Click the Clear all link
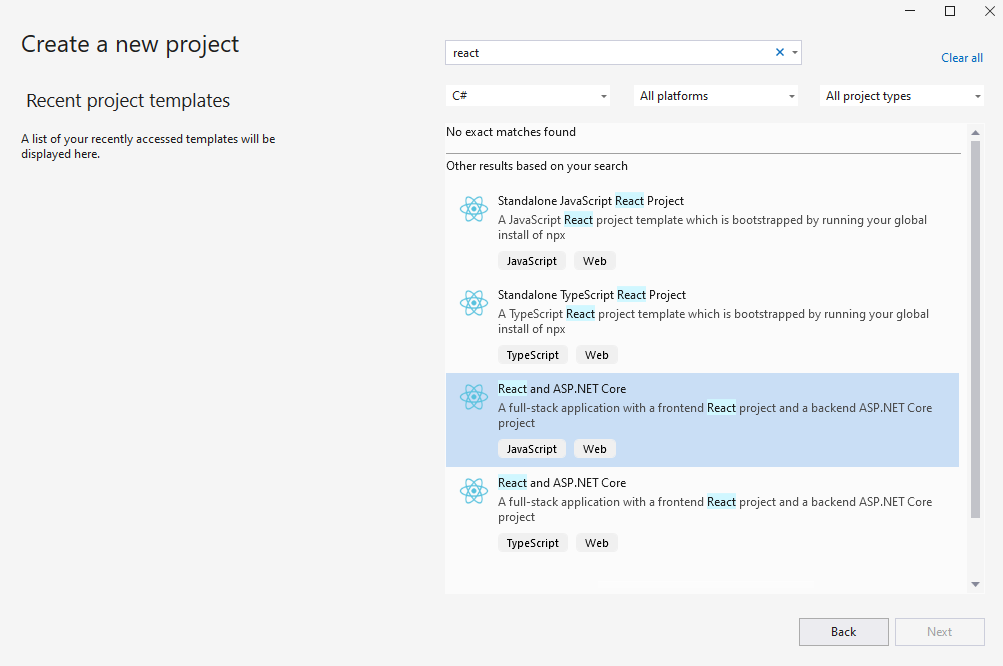The width and height of the screenshot is (1003, 666). tap(961, 58)
